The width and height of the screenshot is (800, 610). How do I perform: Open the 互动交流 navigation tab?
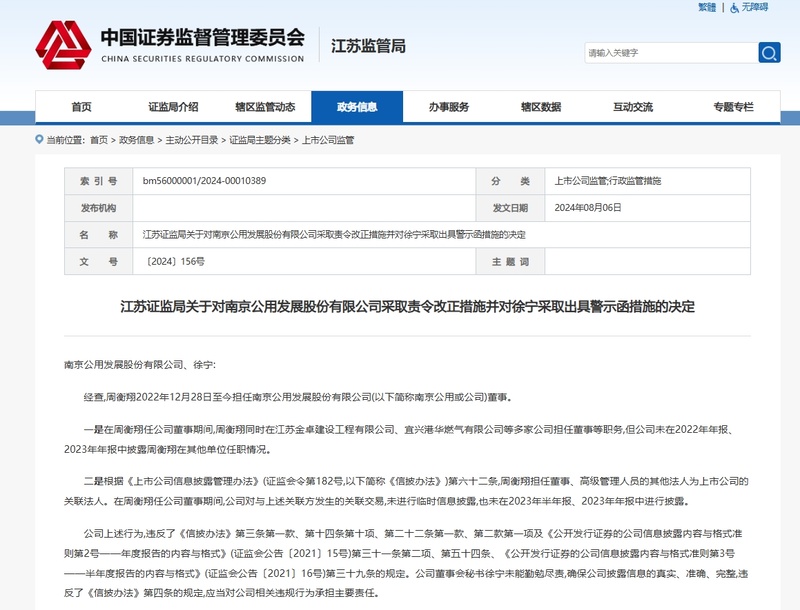(x=633, y=107)
